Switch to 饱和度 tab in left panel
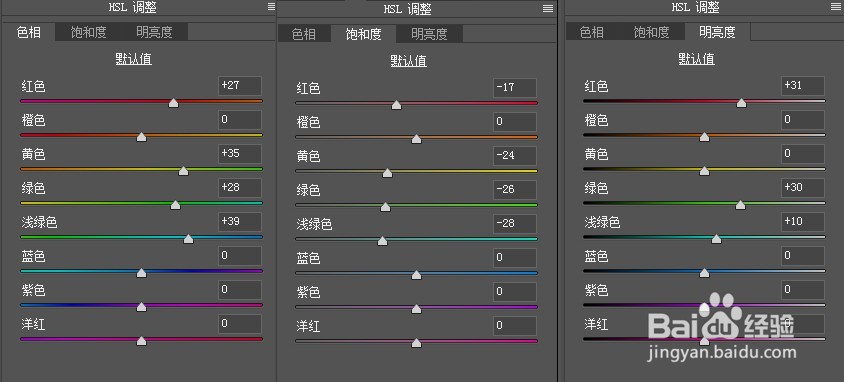Image resolution: width=844 pixels, height=382 pixels. 88,32
